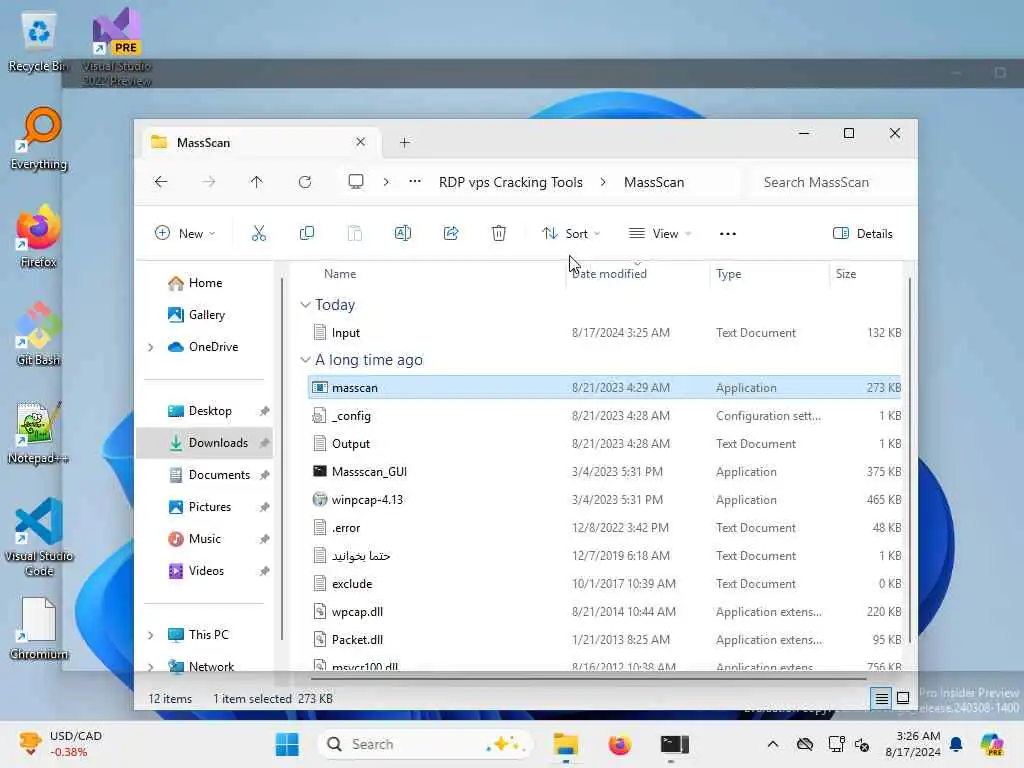Open the Sort dropdown menu

(571, 233)
